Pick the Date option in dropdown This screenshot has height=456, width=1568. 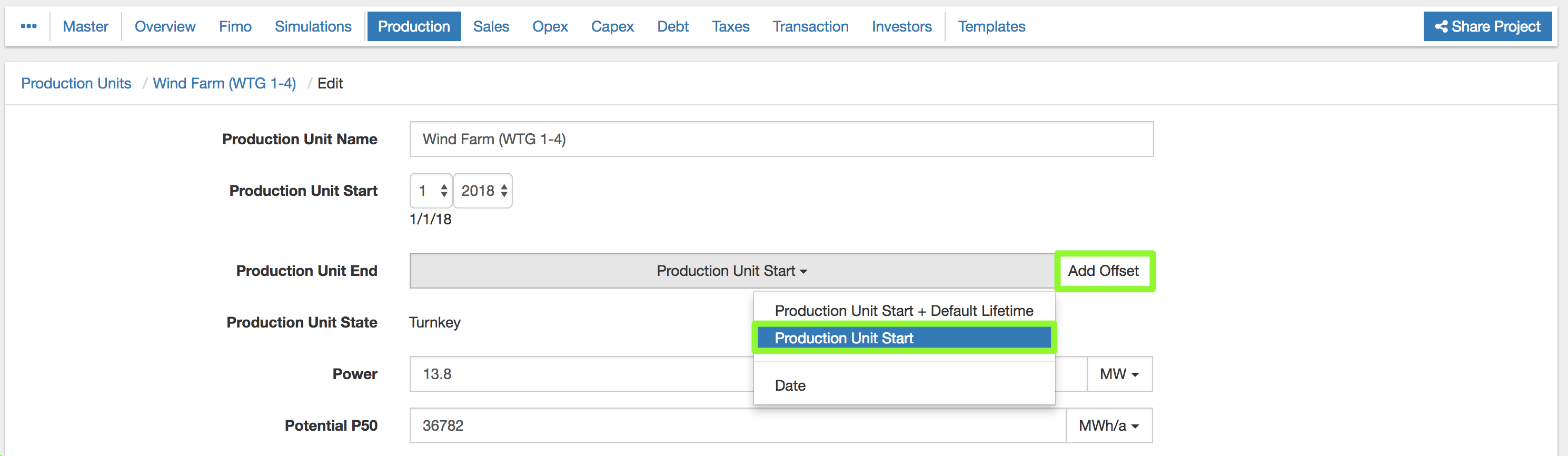789,386
